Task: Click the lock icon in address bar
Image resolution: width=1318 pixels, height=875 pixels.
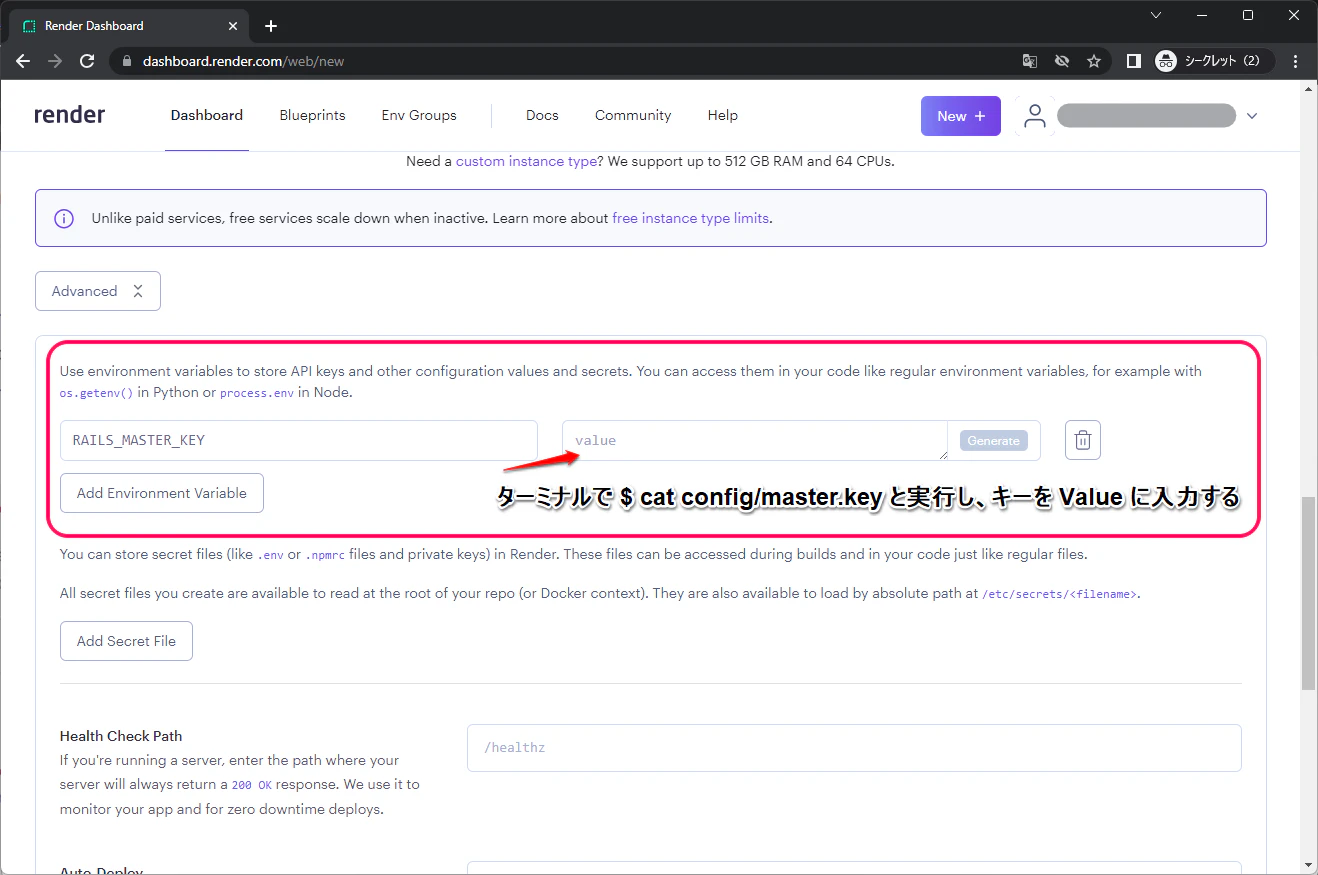Action: pos(126,61)
